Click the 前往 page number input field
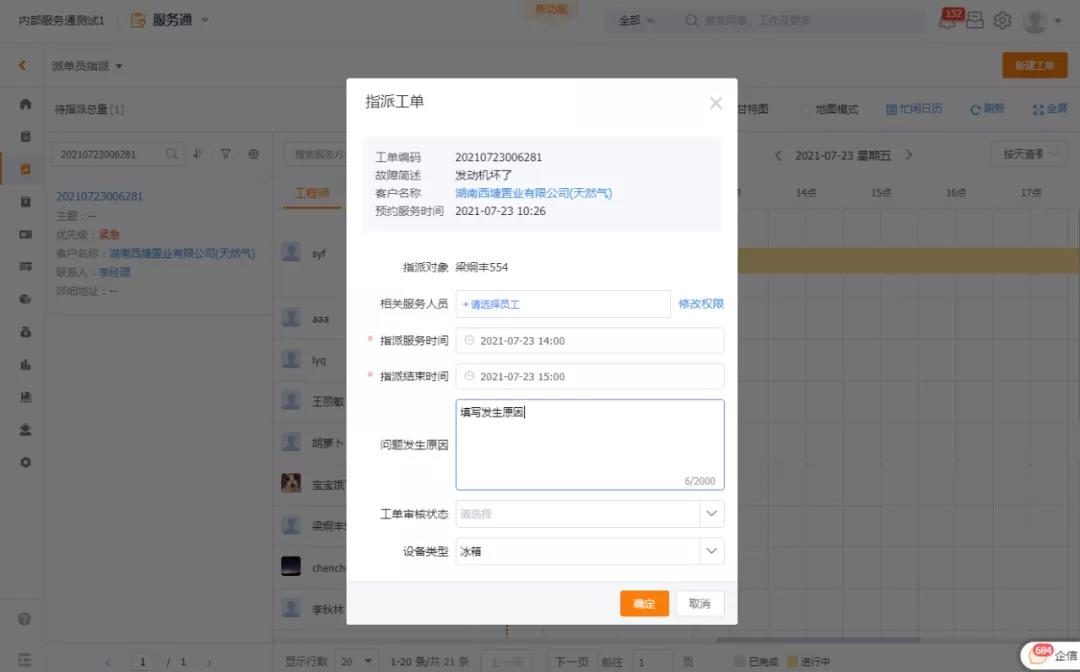This screenshot has width=1080, height=672. (652, 661)
